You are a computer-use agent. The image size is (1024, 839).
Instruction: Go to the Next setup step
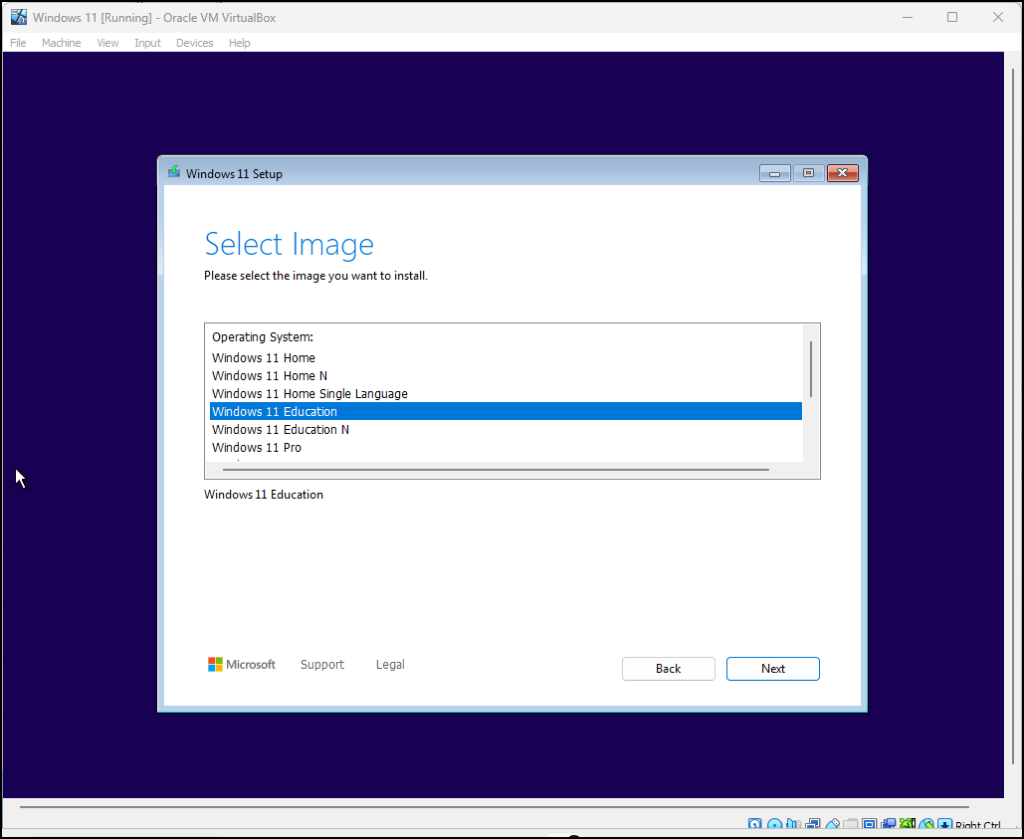coord(773,669)
